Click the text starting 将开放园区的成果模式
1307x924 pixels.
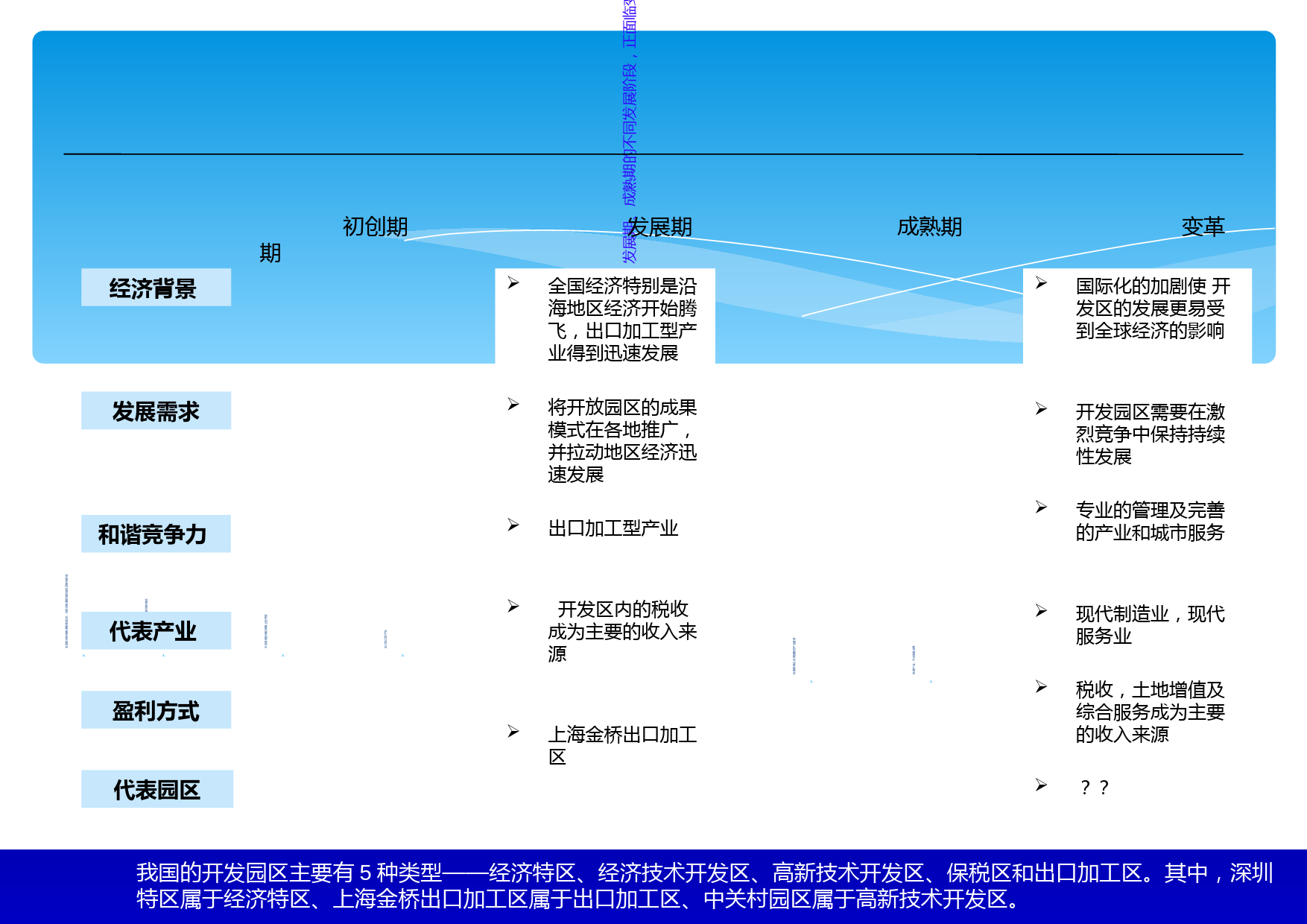(622, 441)
